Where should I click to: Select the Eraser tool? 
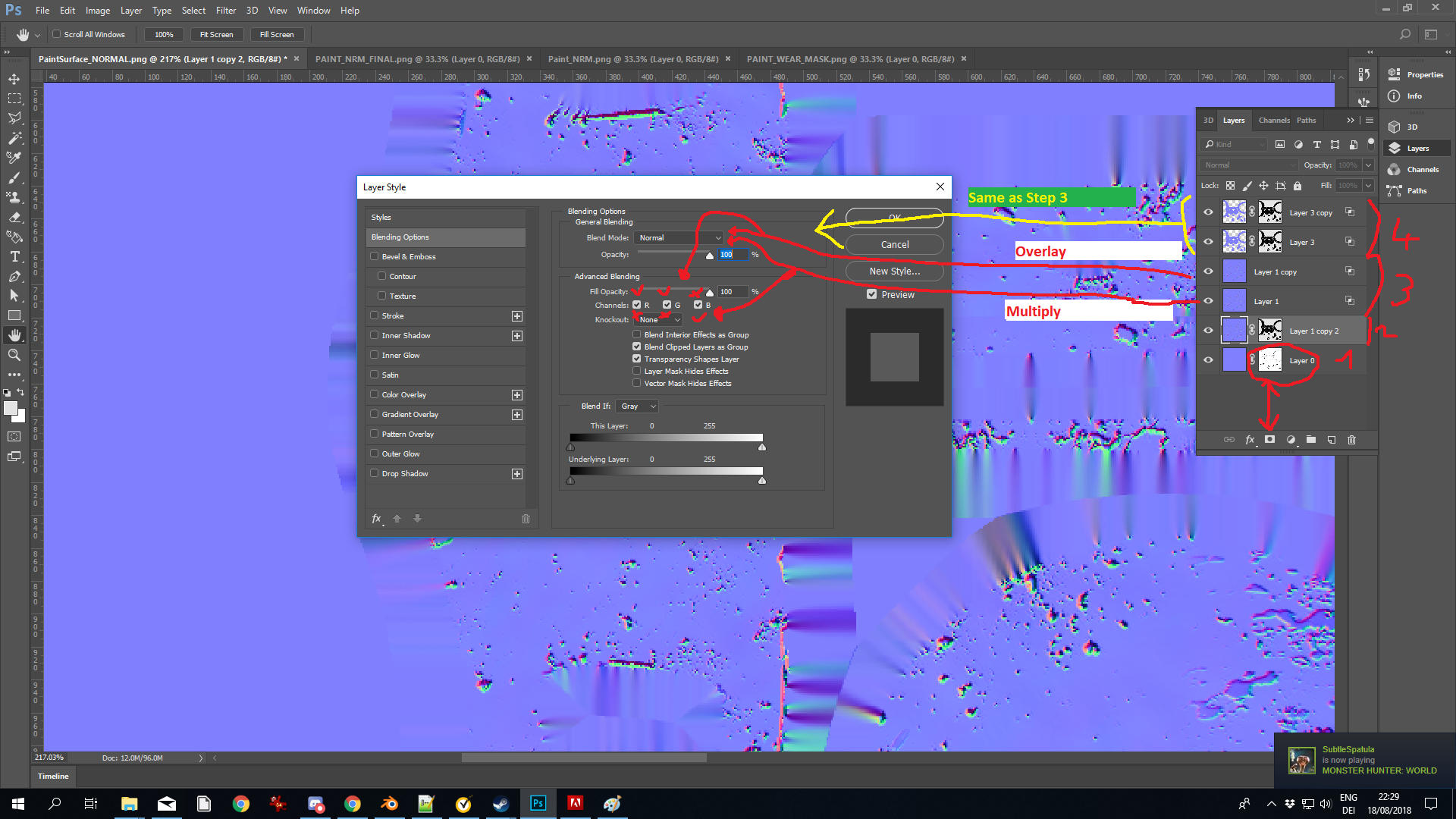tap(14, 217)
